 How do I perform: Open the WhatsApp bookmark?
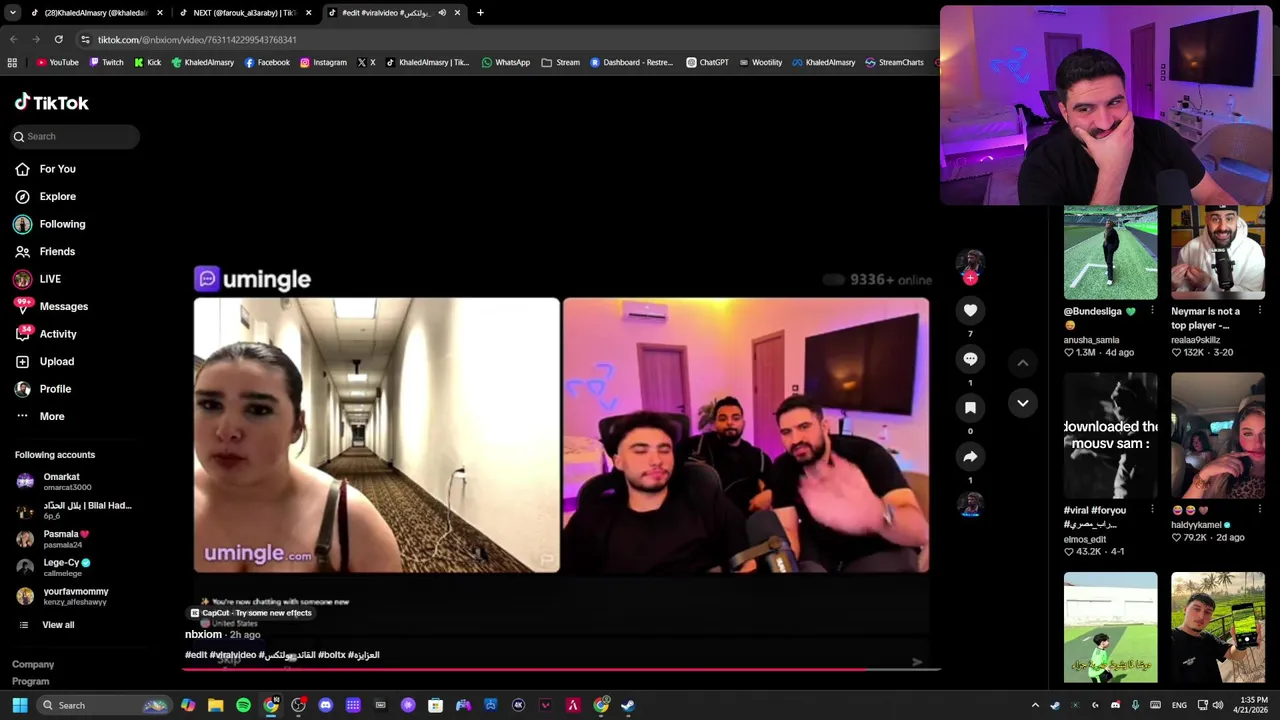pos(506,62)
